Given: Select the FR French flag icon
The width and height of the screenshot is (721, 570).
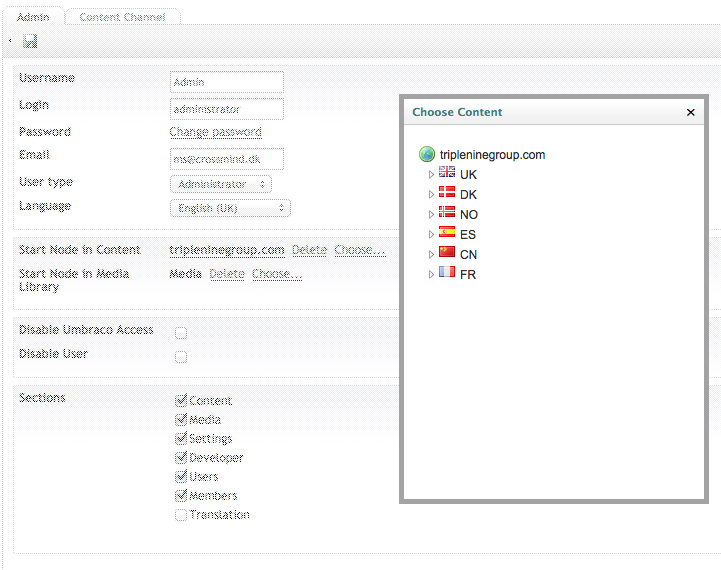Looking at the screenshot, I should (447, 273).
